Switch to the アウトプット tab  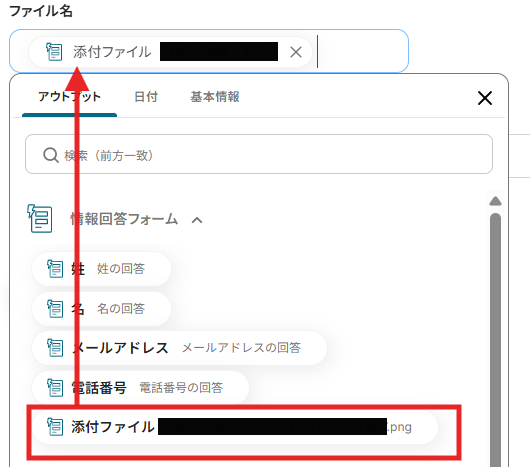(69, 97)
